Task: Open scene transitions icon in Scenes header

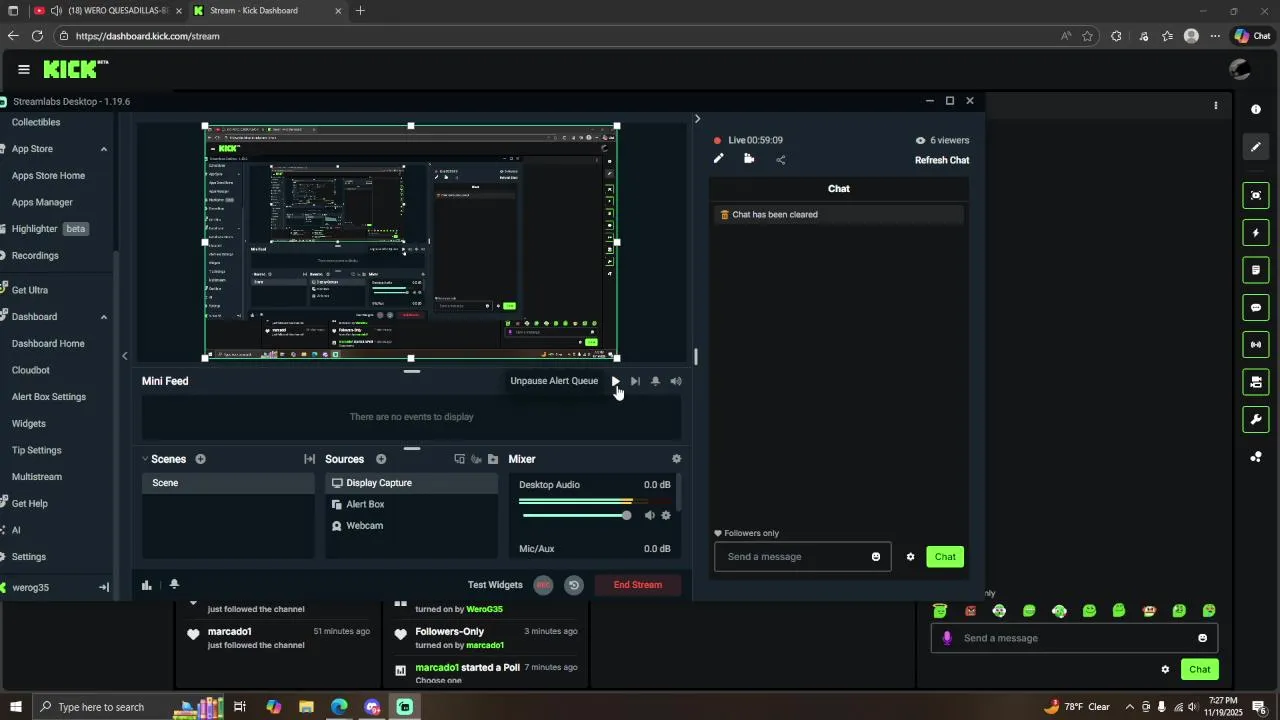Action: 309,459
